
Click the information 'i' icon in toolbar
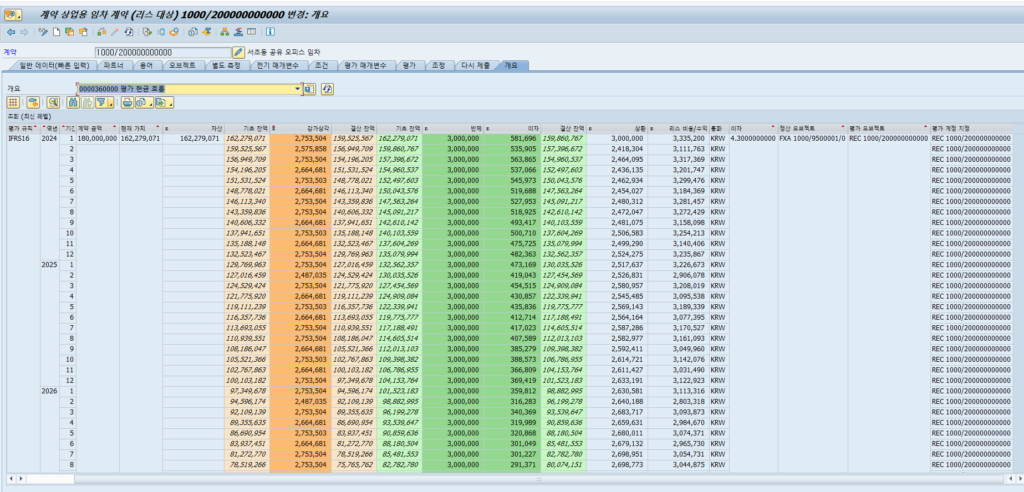click(270, 32)
